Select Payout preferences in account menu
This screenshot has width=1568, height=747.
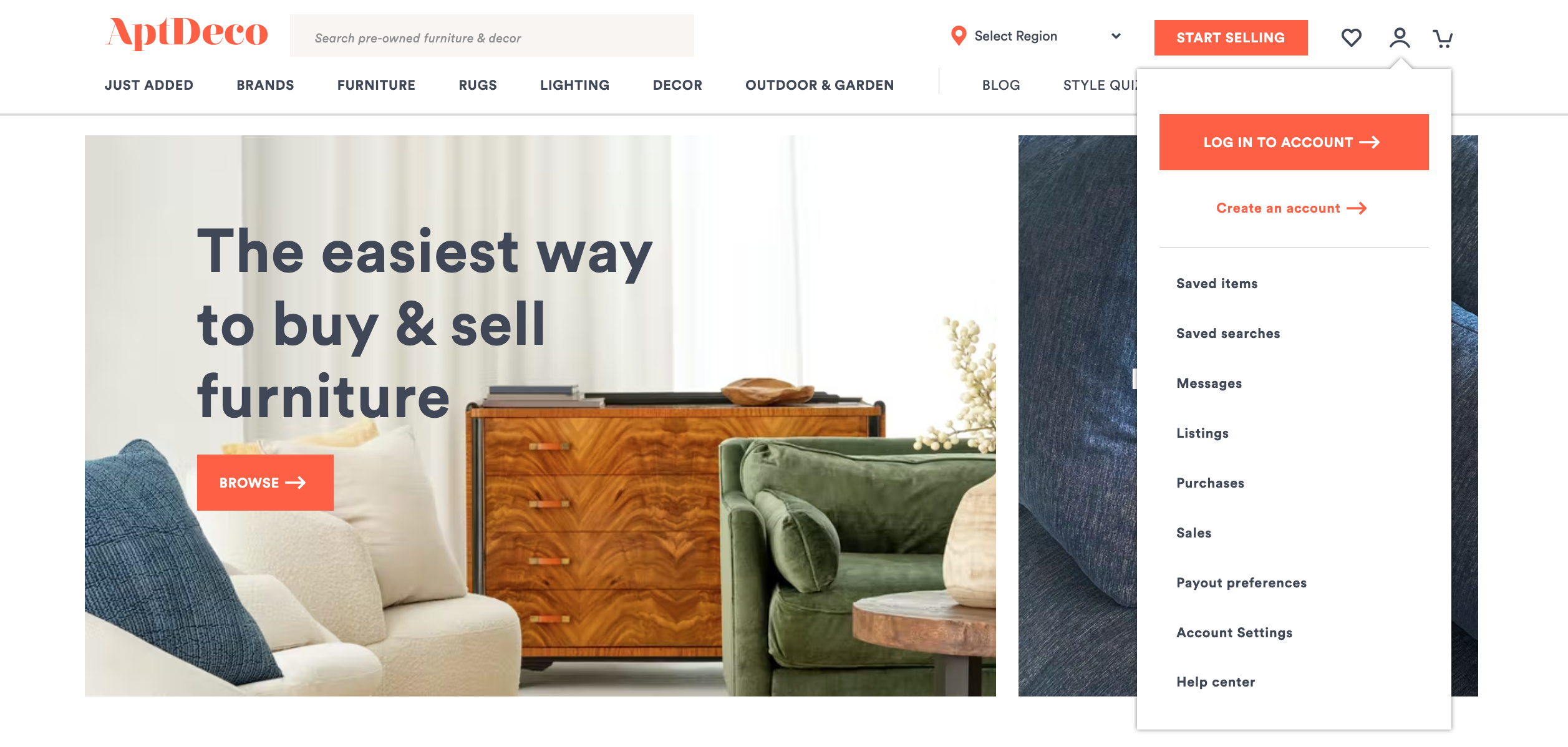pyautogui.click(x=1241, y=583)
